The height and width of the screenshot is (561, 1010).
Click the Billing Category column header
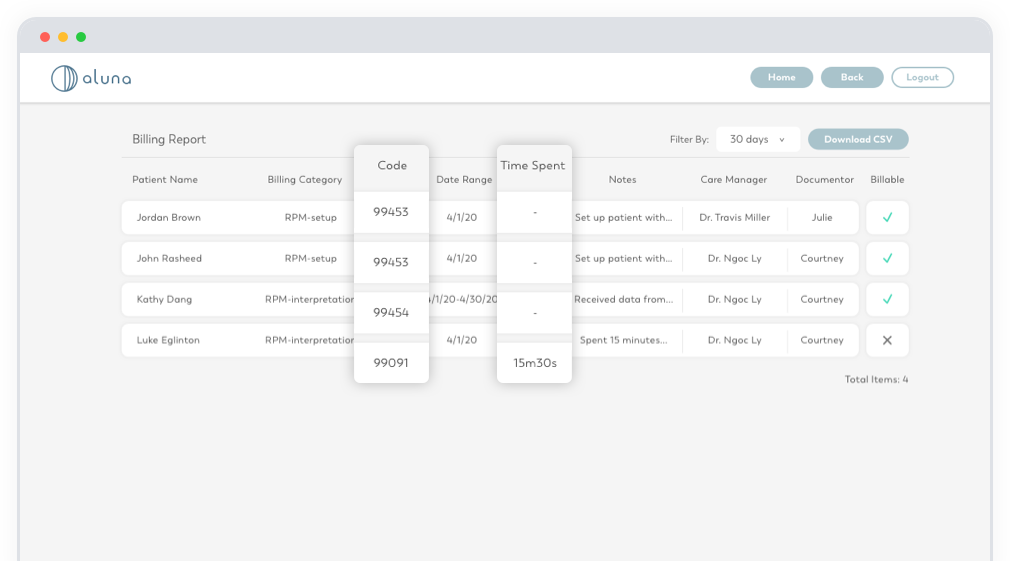point(304,180)
